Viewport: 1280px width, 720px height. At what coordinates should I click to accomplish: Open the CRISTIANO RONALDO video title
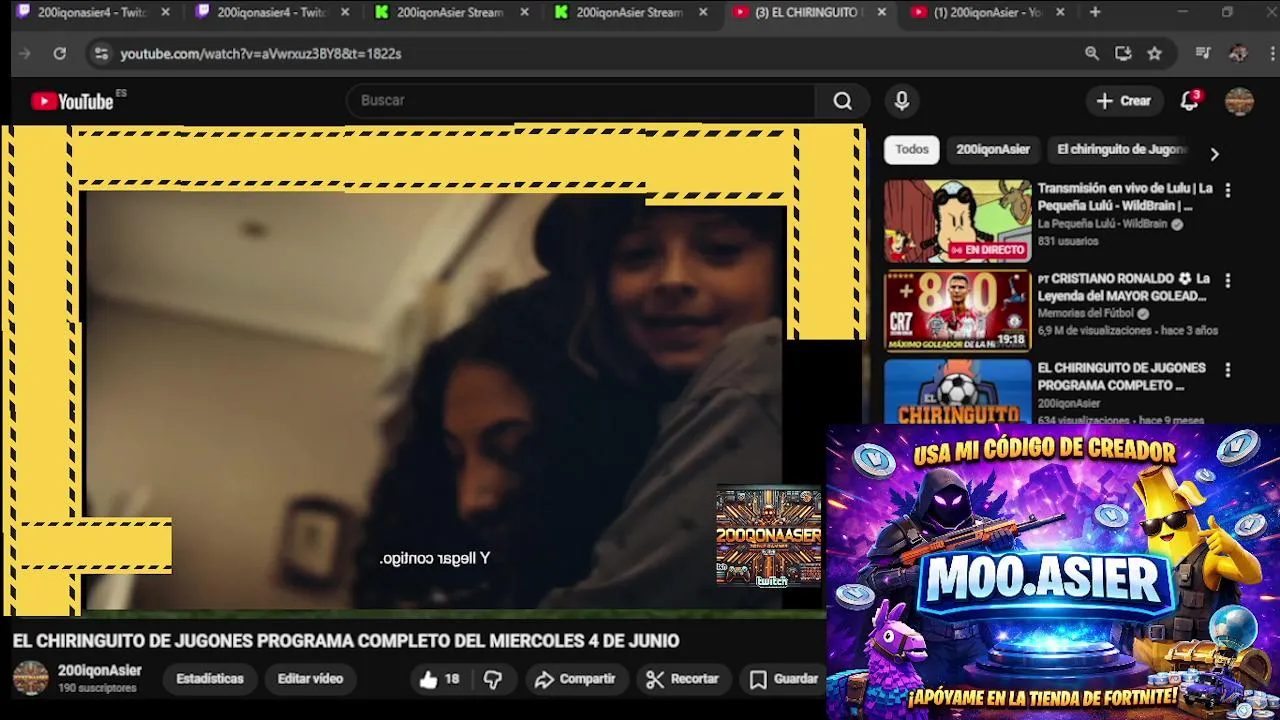[x=1124, y=287]
